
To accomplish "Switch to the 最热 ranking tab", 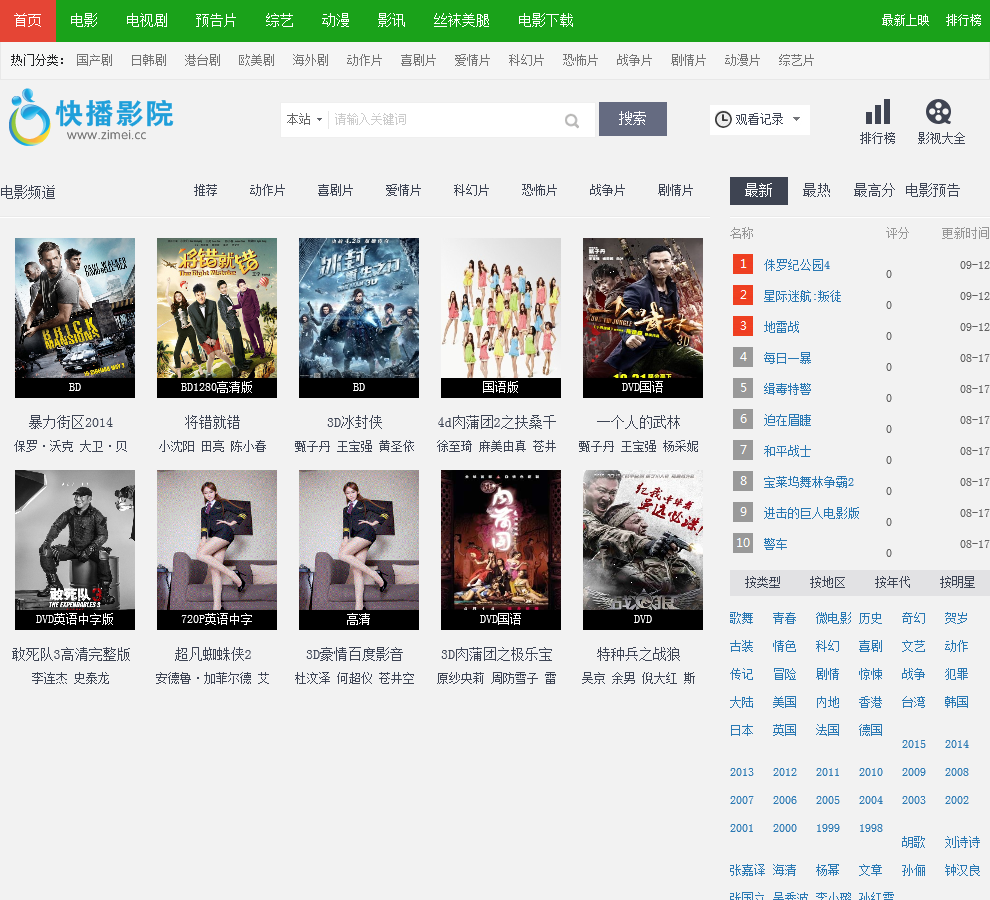I will pos(816,191).
